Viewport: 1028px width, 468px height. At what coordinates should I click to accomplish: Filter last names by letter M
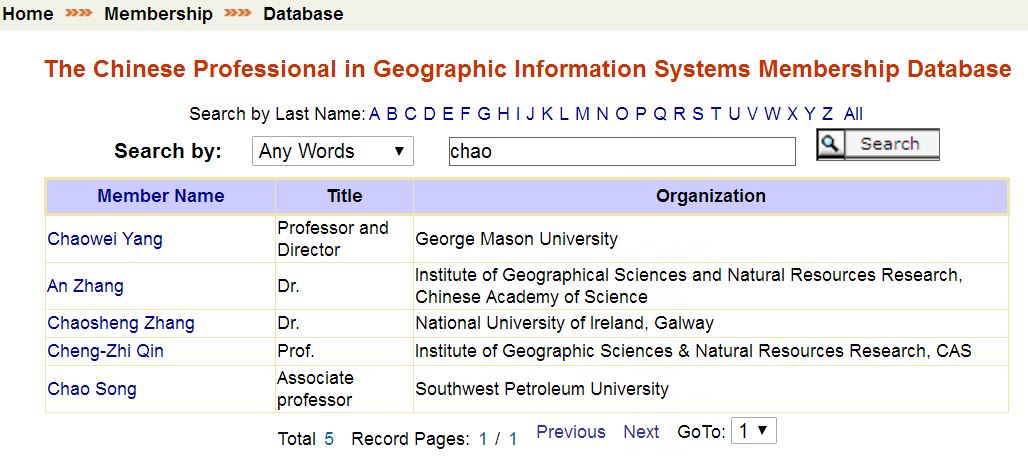click(x=582, y=114)
